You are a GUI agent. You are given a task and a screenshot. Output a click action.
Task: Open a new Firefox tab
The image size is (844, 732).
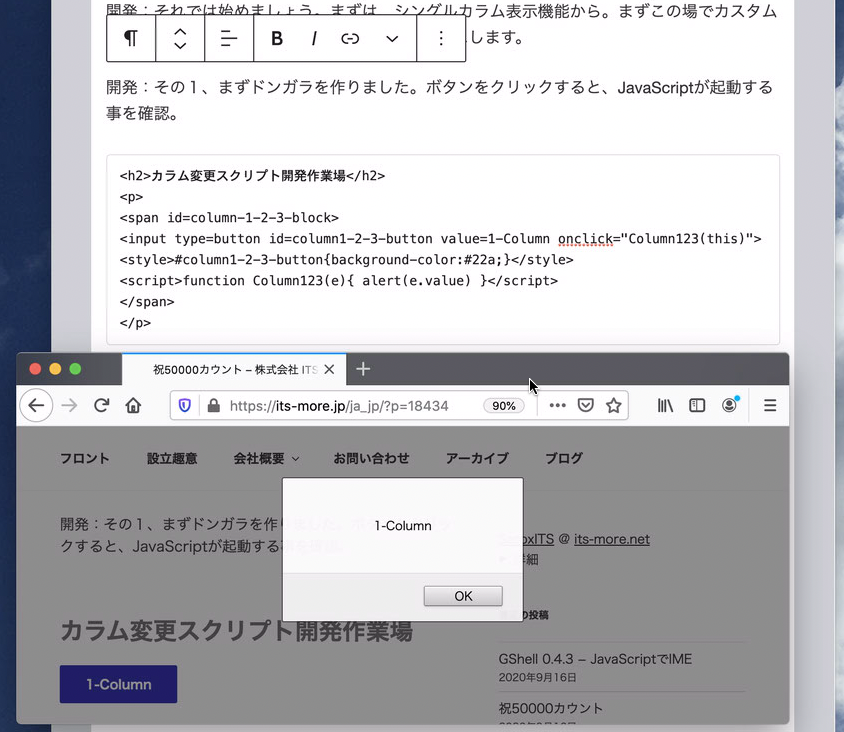[x=363, y=369]
